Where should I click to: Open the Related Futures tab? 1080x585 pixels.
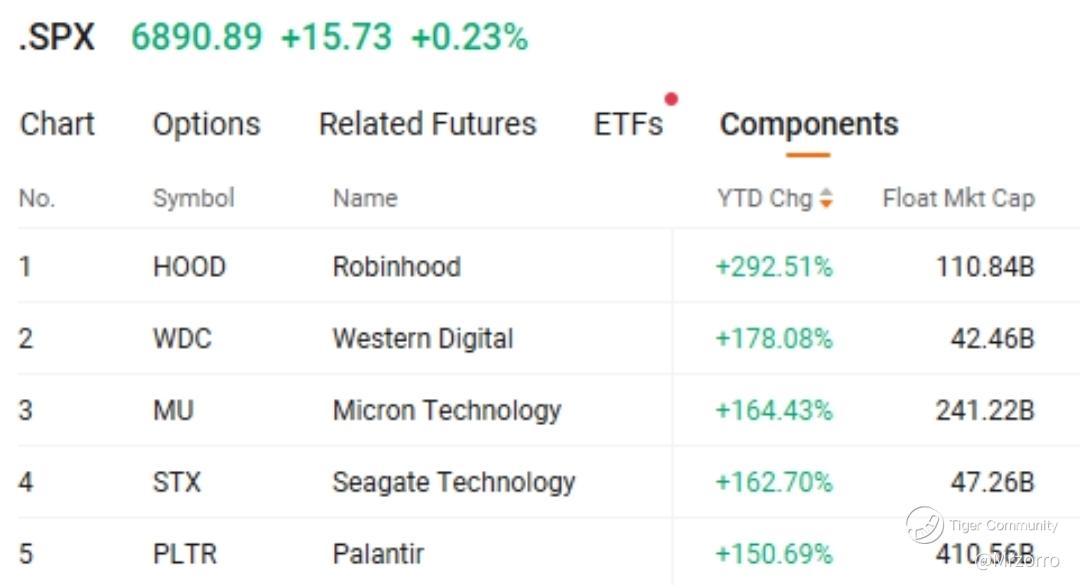coord(427,125)
